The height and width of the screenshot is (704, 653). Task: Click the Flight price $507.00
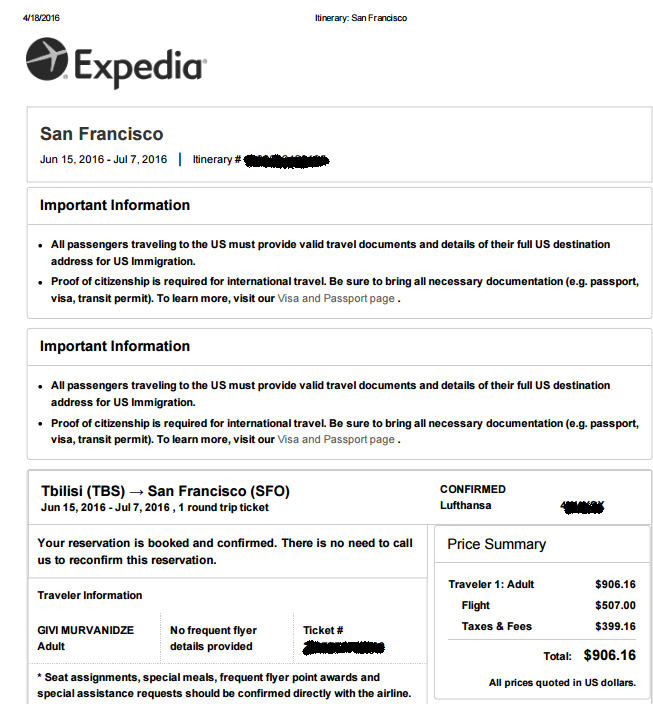(x=614, y=605)
